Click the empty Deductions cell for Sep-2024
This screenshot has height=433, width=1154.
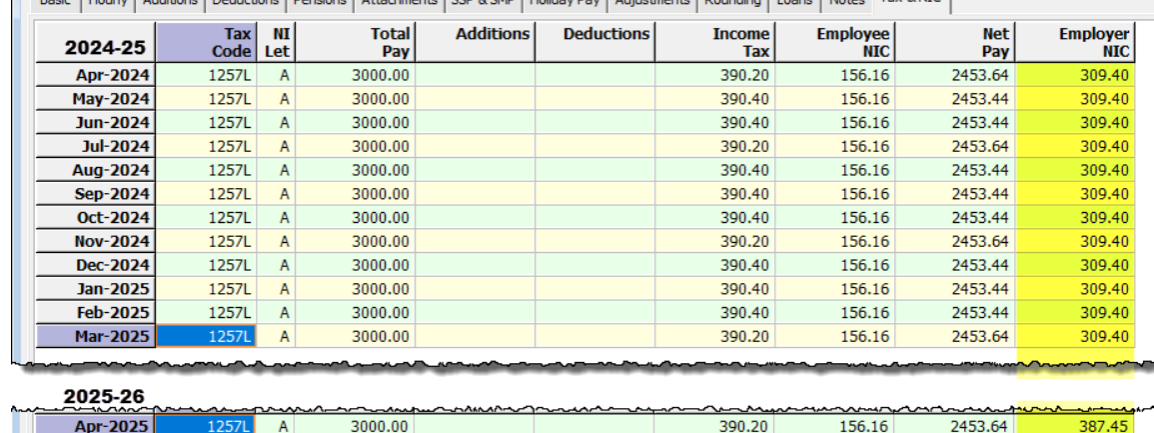click(x=595, y=194)
